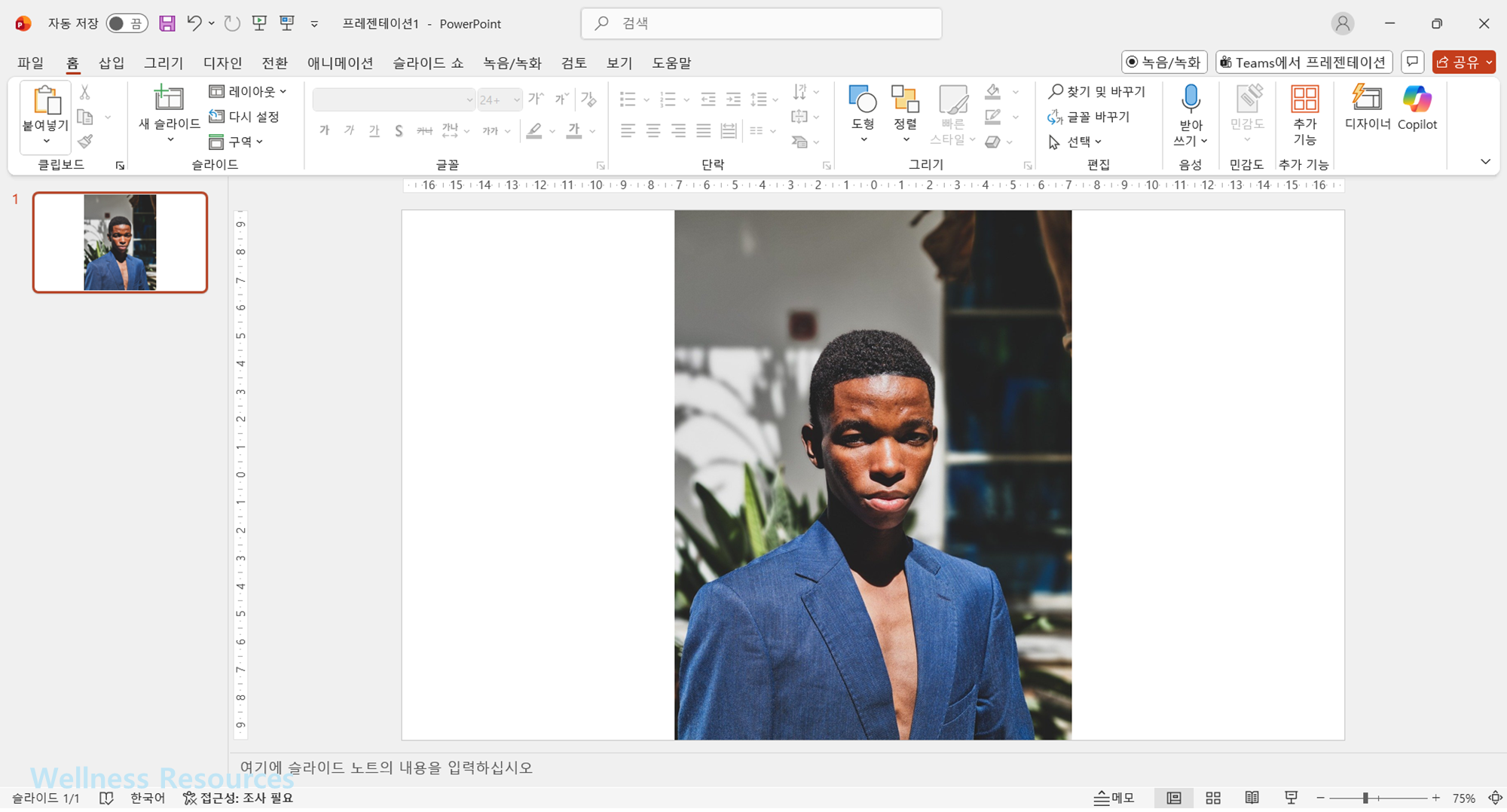Toggle Underline formatting
Image resolution: width=1507 pixels, height=812 pixels.
click(374, 131)
